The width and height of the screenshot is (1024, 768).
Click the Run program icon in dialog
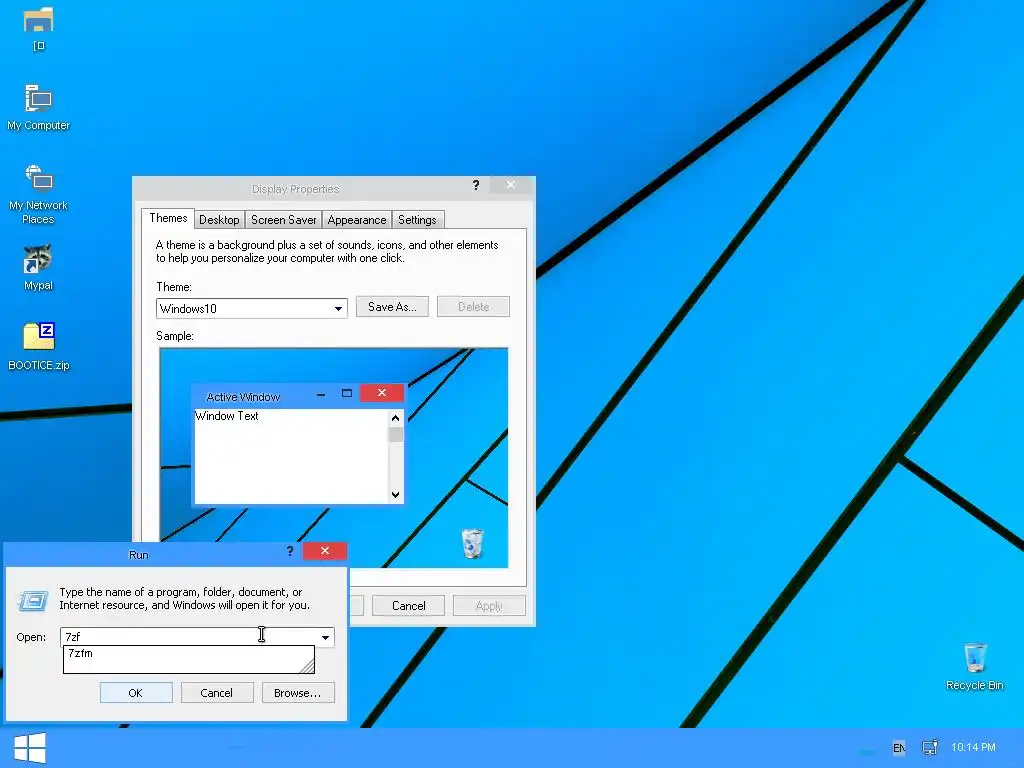[x=33, y=600]
